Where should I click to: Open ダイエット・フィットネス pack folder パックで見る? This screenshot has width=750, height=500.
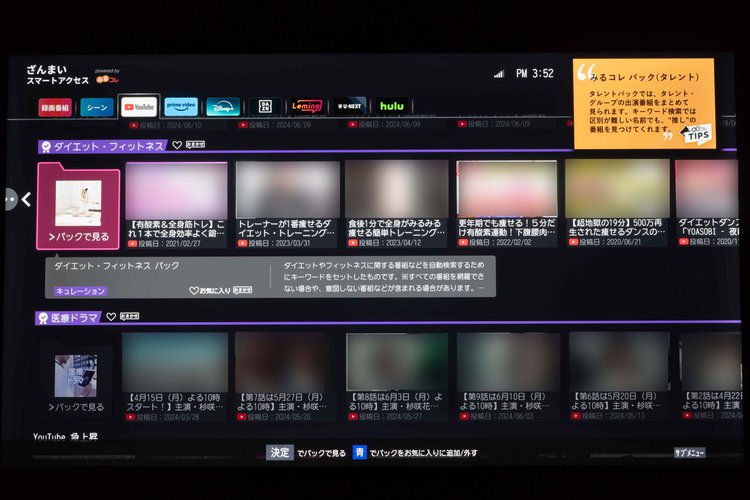78,206
